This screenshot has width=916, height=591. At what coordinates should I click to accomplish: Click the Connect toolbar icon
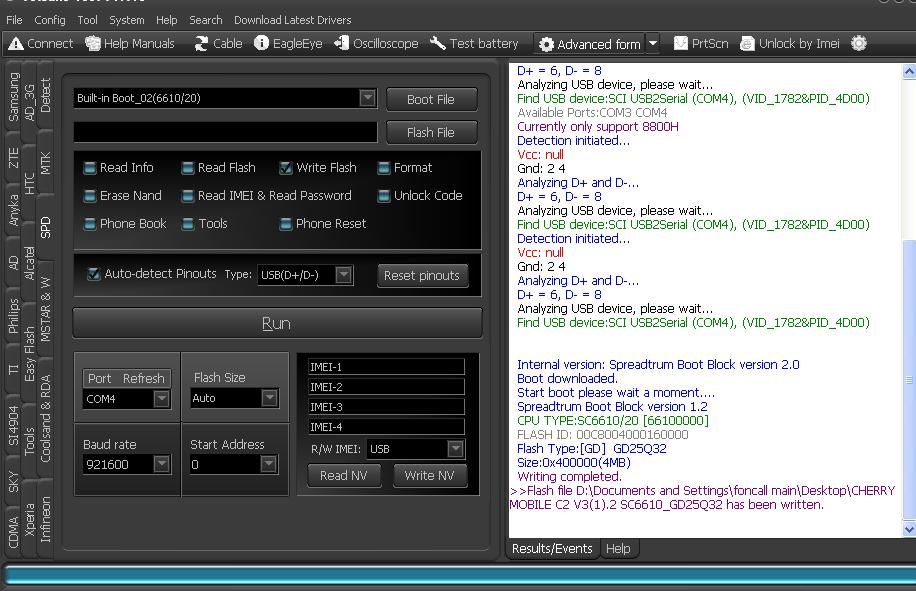point(40,44)
